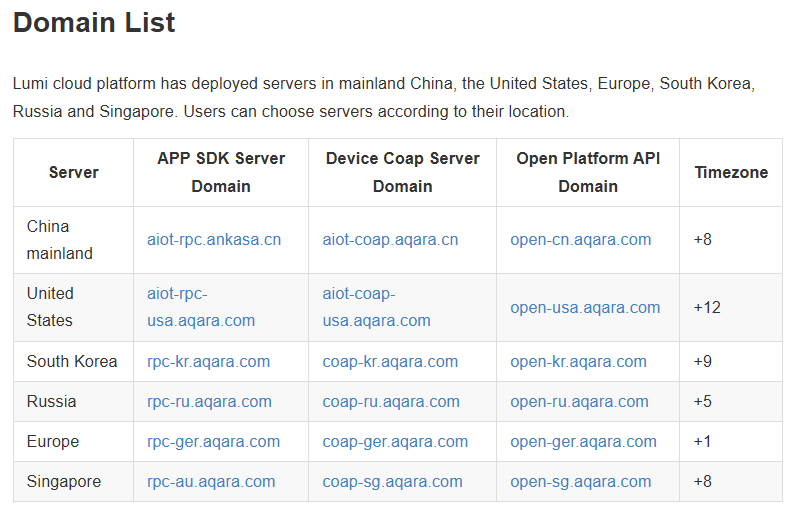Click the coap-sg.aqara.com link
The height and width of the screenshot is (513, 798).
click(x=392, y=482)
